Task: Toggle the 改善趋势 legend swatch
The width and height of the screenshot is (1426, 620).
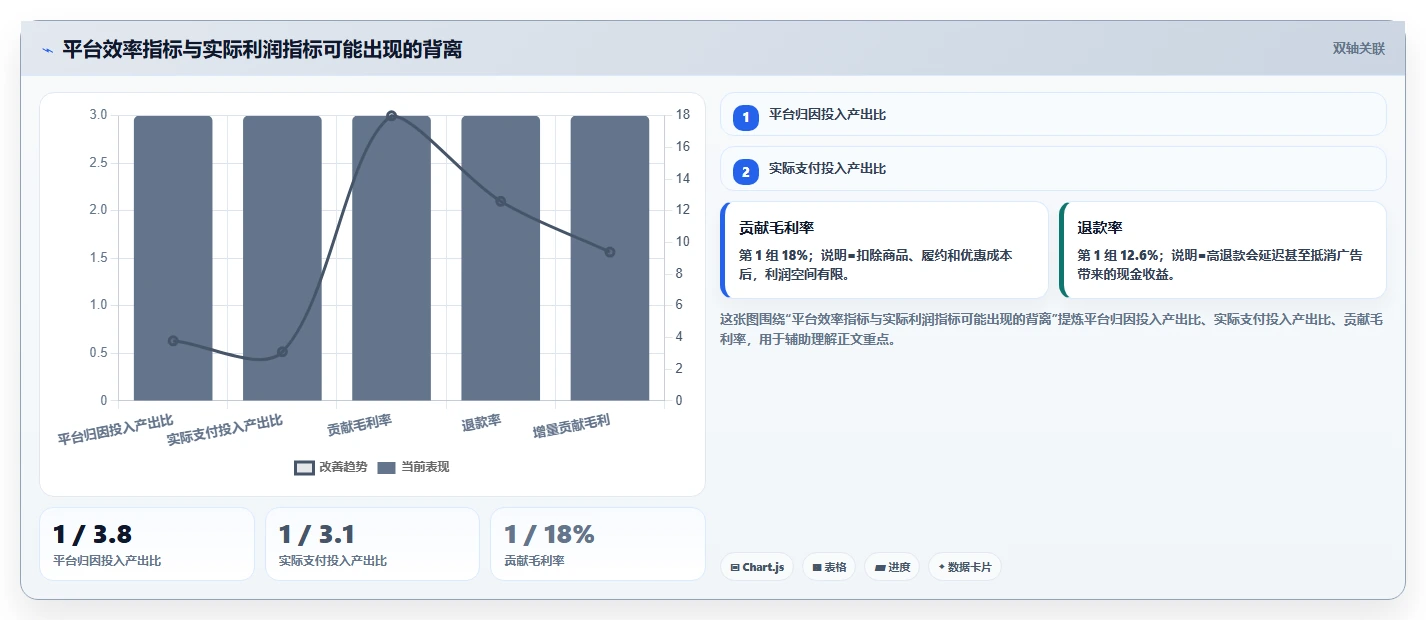Action: pos(305,467)
